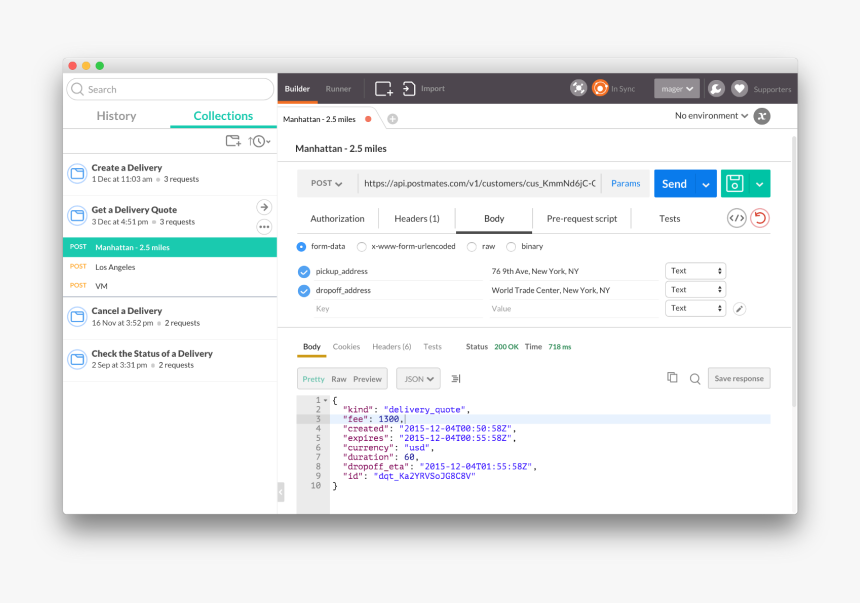Image resolution: width=860 pixels, height=603 pixels.
Task: Open Text type dropdown for dropoff_address
Action: click(x=695, y=290)
